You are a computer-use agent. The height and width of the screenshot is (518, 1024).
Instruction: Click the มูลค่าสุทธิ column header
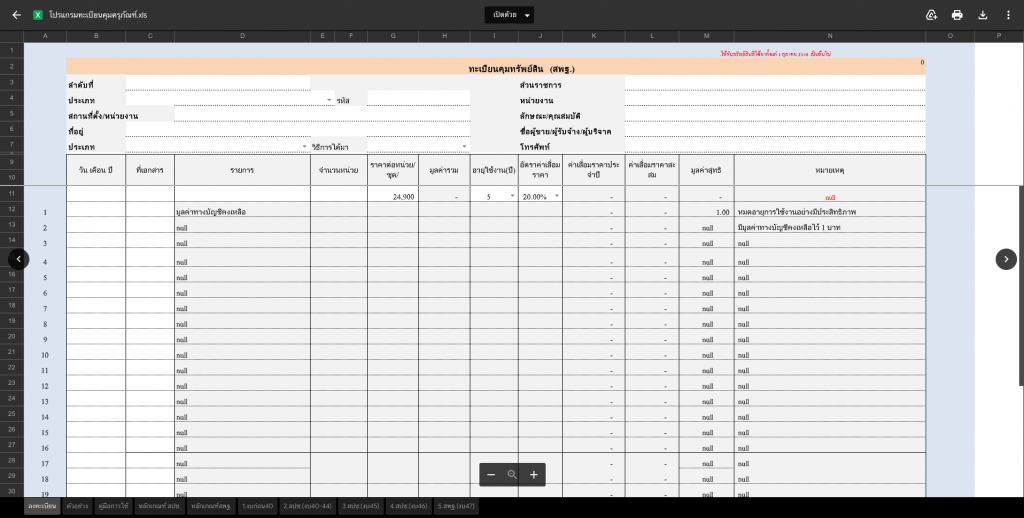(707, 170)
